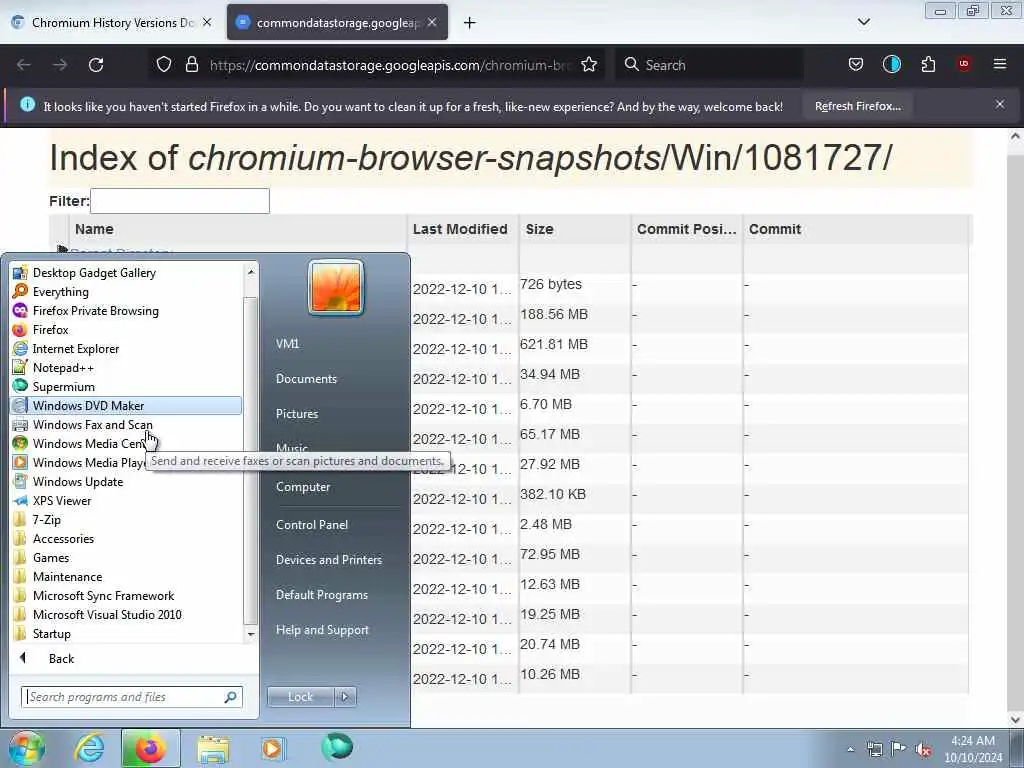This screenshot has height=768, width=1024.
Task: Click the user account flower picture
Action: (336, 287)
